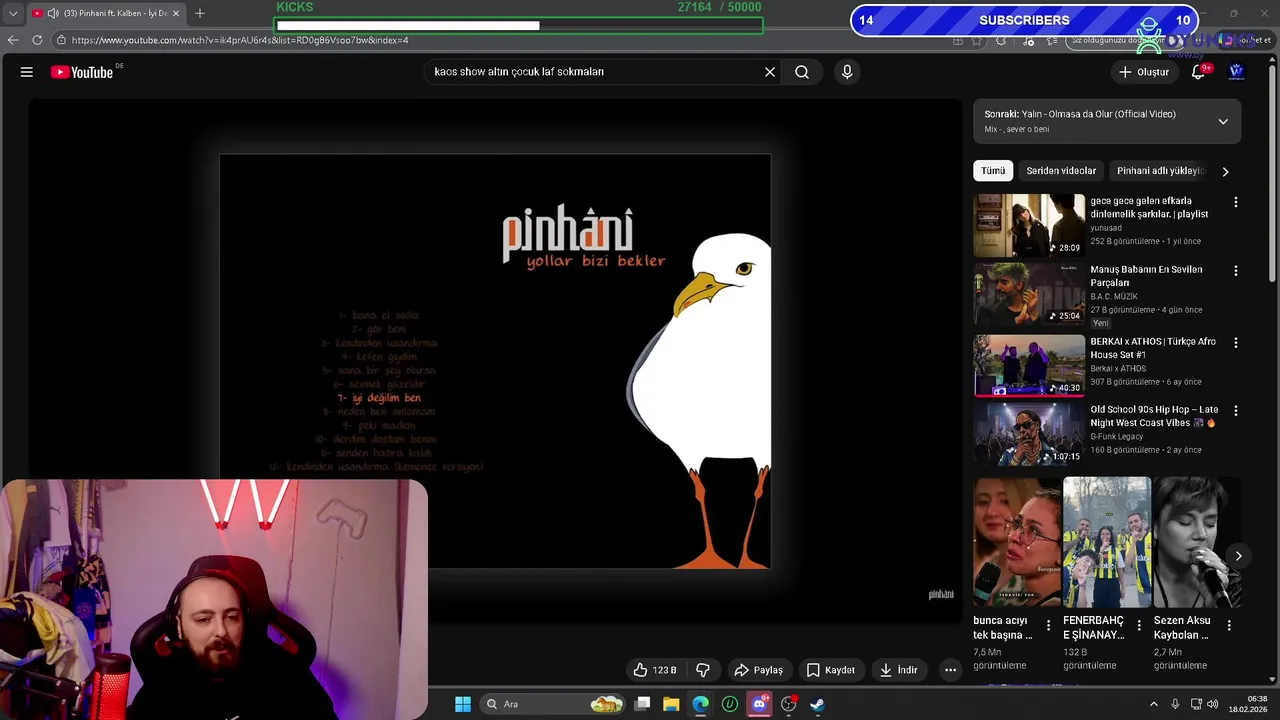Select the 'Pinhani adlı yükleyic' chip
Screen dimensions: 1280x720
click(1159, 171)
